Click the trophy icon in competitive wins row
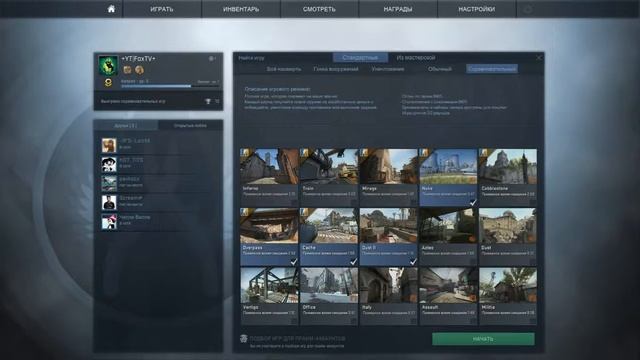Screen dimensions: 640x360 pyautogui.click(x=208, y=101)
